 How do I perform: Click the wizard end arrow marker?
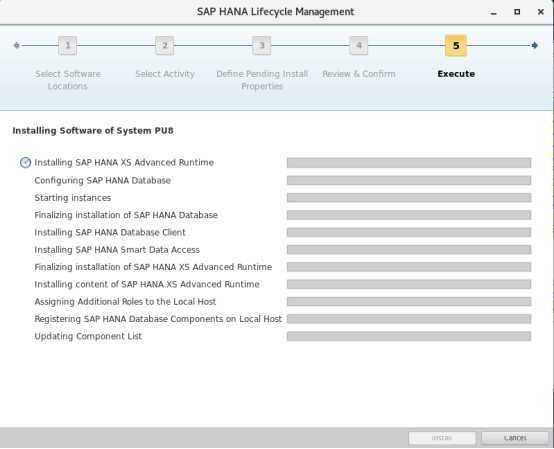535,45
